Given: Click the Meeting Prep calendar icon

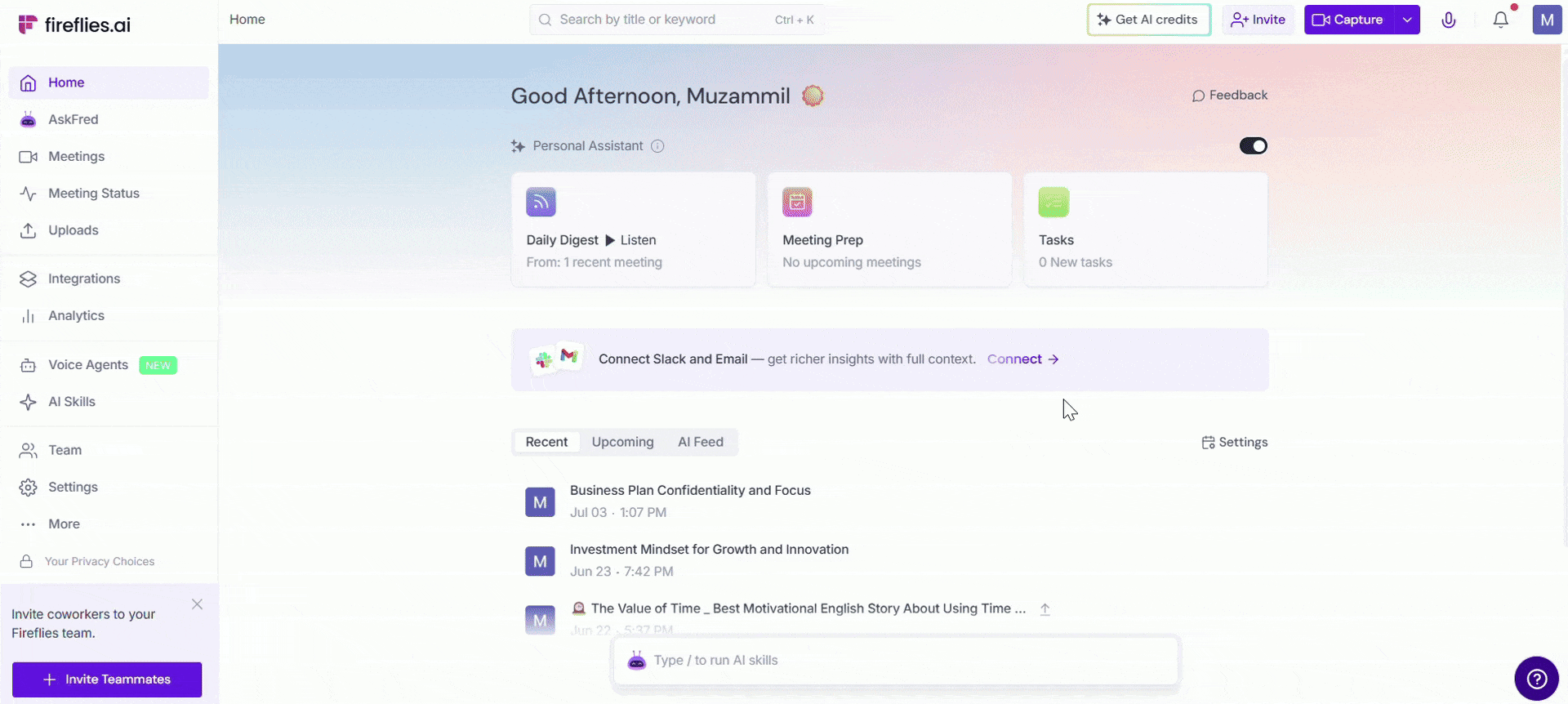Looking at the screenshot, I should point(797,202).
